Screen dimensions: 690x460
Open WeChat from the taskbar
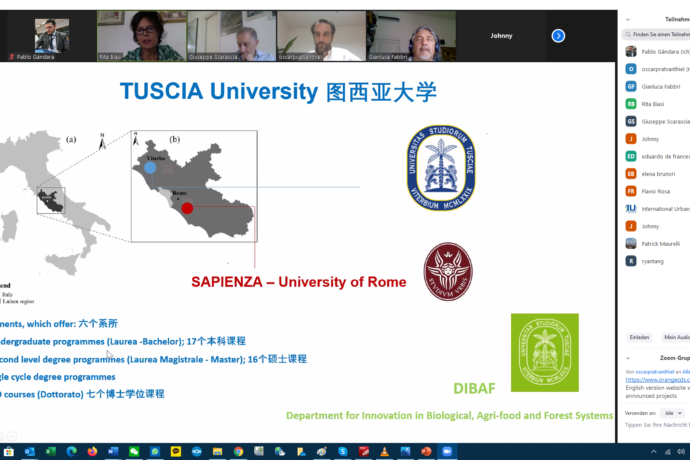pos(134,452)
